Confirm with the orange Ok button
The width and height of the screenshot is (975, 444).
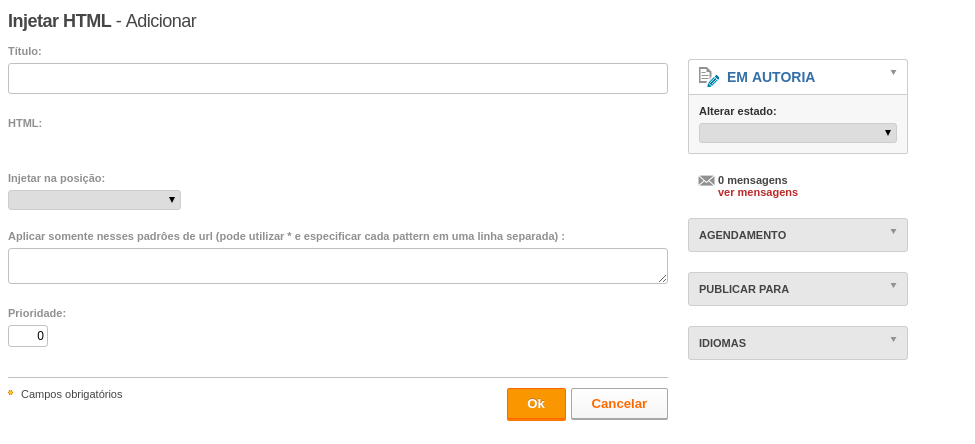pyautogui.click(x=536, y=404)
